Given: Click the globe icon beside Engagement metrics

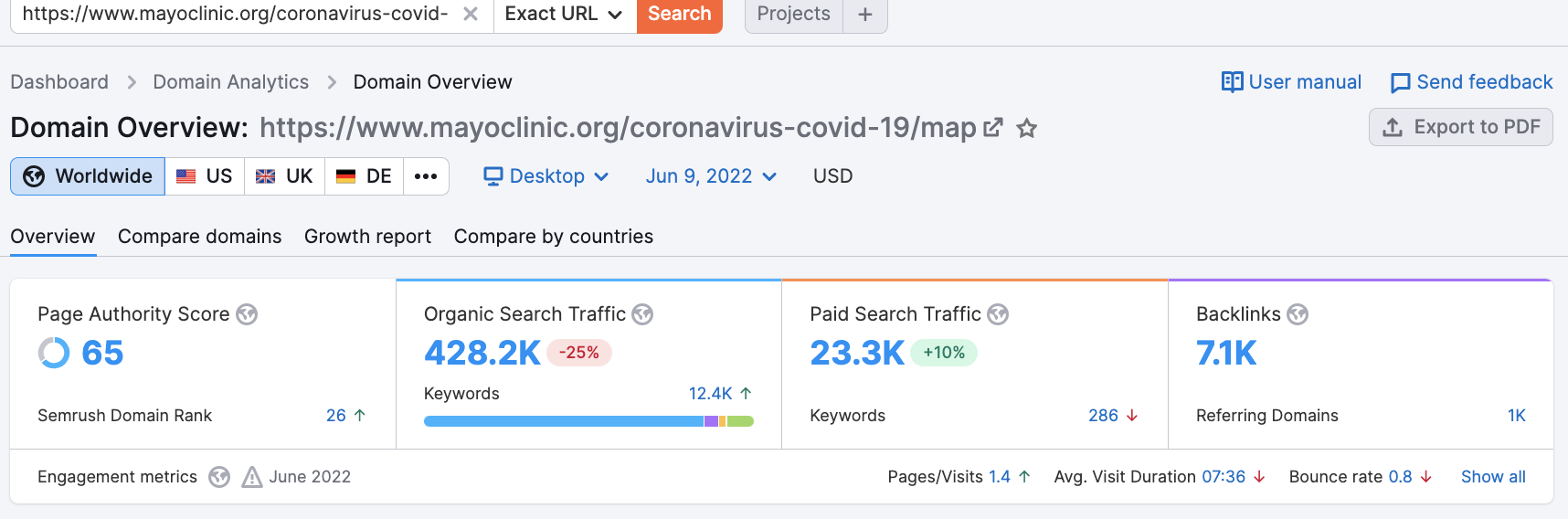Looking at the screenshot, I should point(219,477).
